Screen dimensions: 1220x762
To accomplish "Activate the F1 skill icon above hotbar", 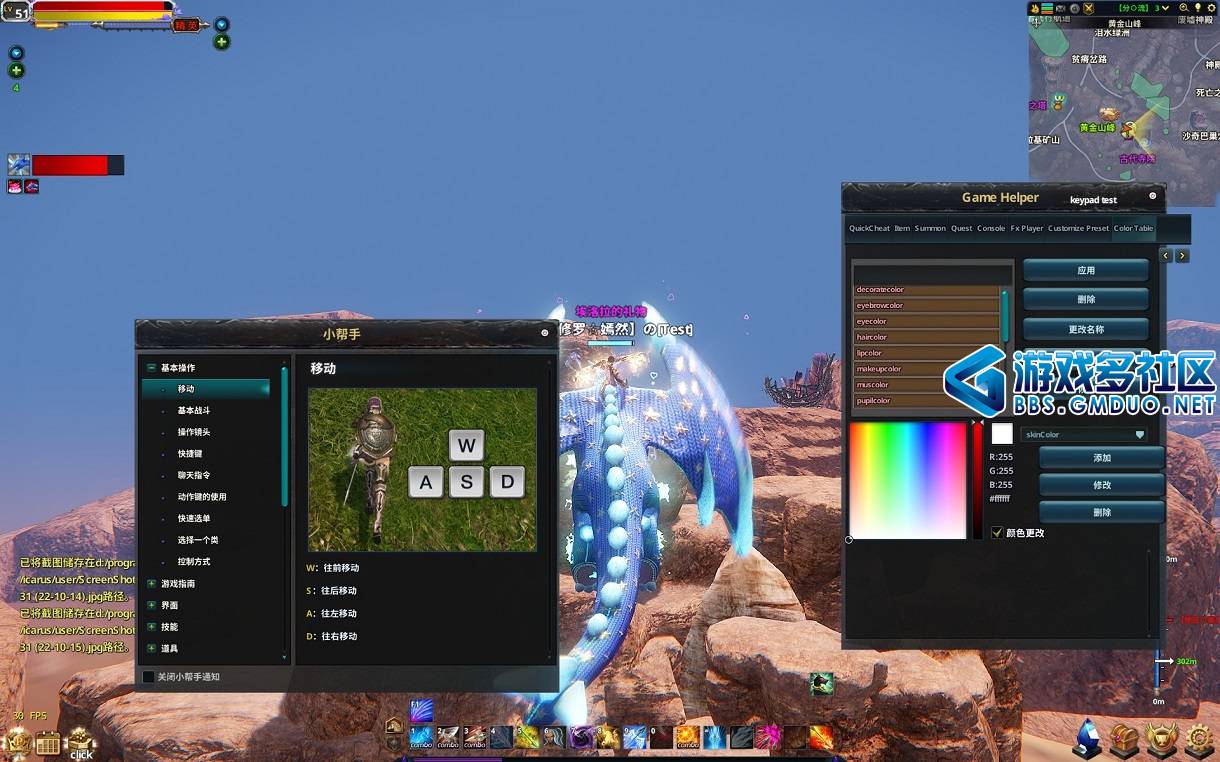I will [421, 710].
